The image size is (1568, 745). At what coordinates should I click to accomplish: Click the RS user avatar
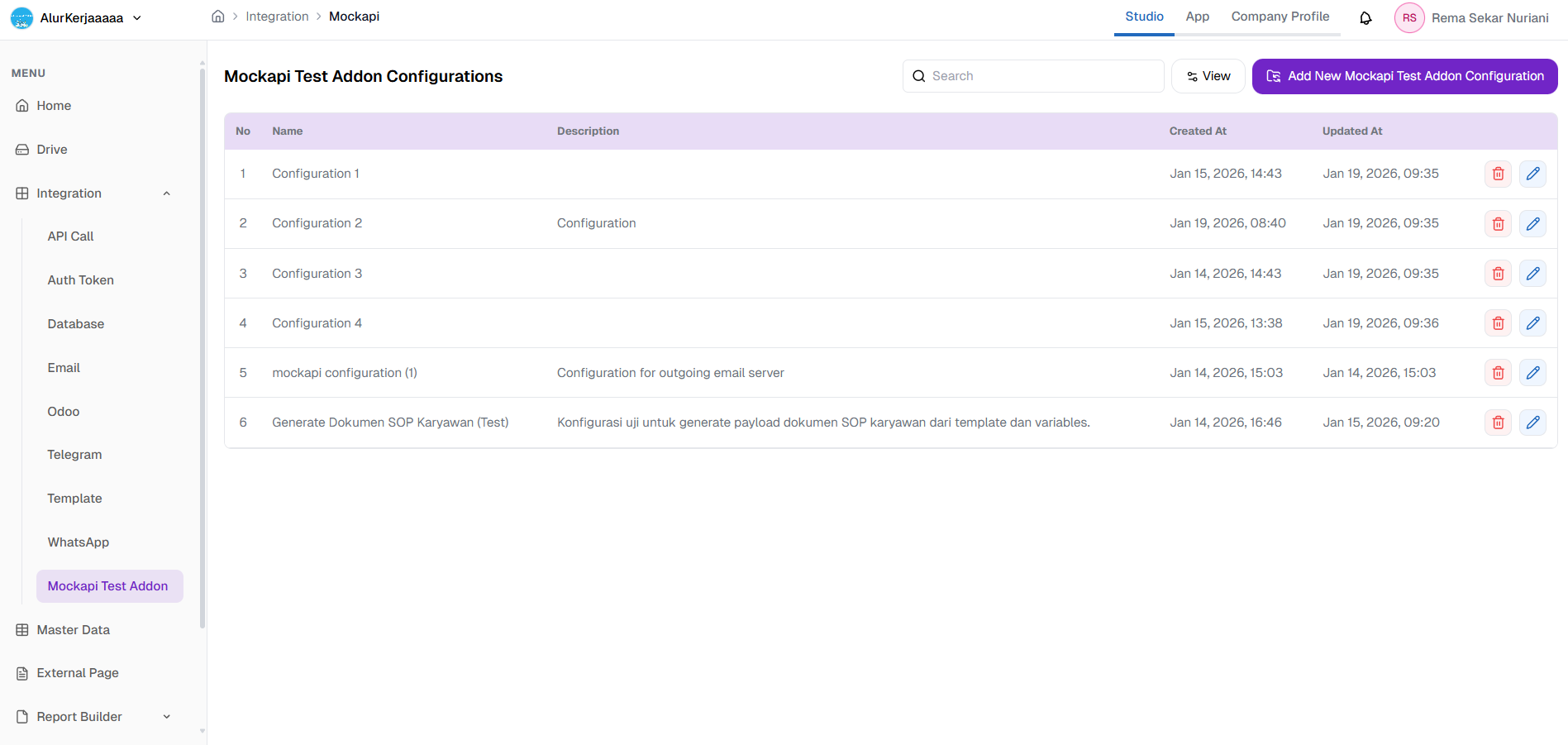click(1409, 18)
